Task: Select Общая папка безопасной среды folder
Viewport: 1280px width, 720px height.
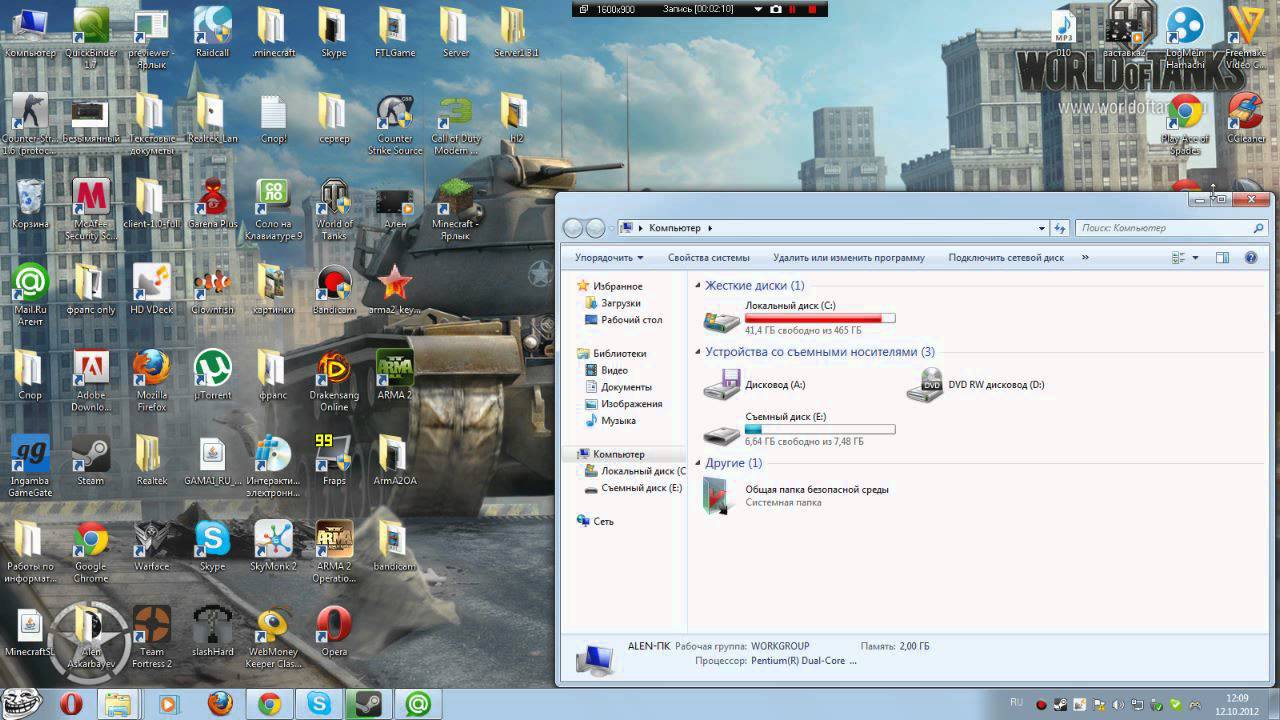Action: [x=796, y=496]
